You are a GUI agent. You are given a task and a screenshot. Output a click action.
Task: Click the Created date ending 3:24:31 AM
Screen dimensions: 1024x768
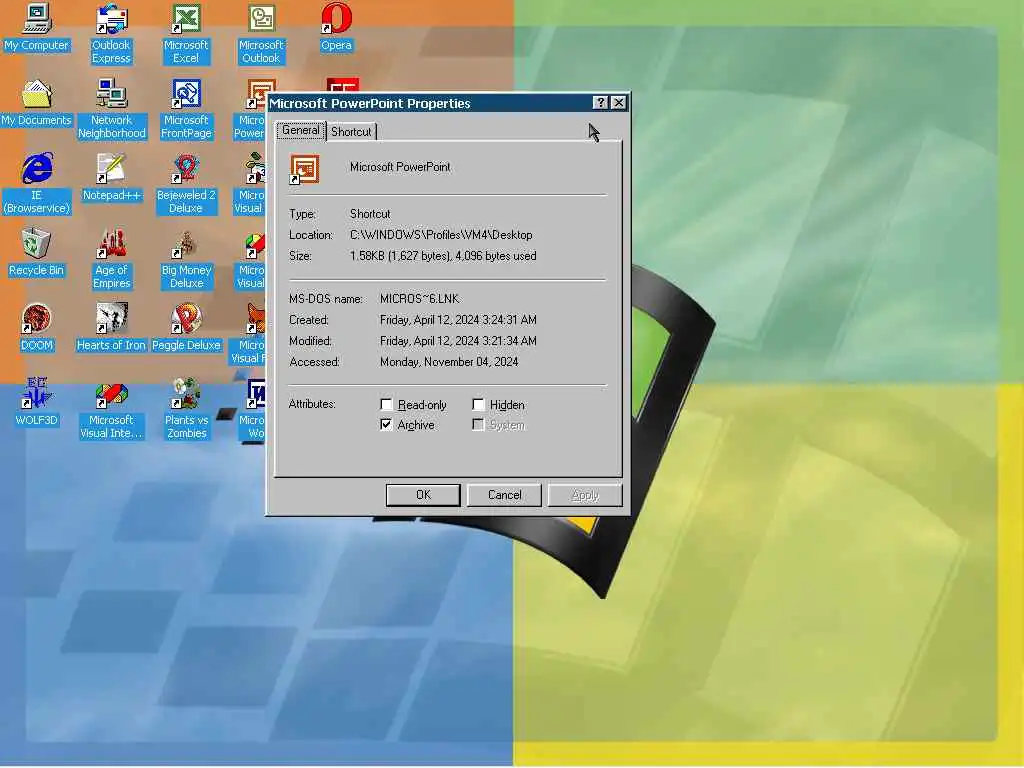point(458,320)
